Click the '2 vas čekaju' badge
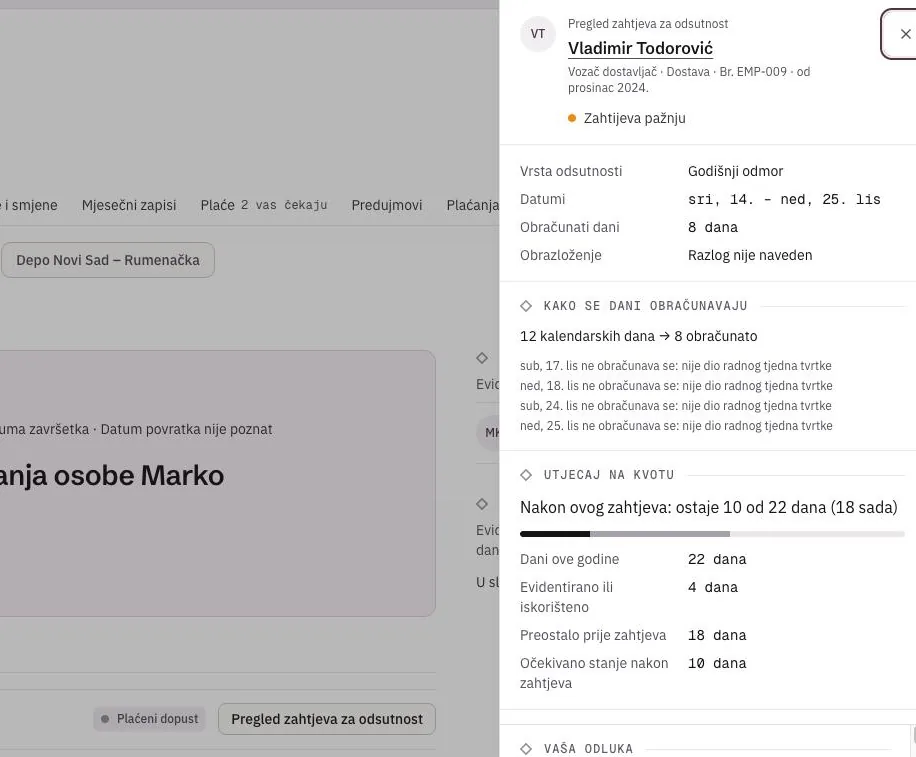916x757 pixels. tap(284, 205)
